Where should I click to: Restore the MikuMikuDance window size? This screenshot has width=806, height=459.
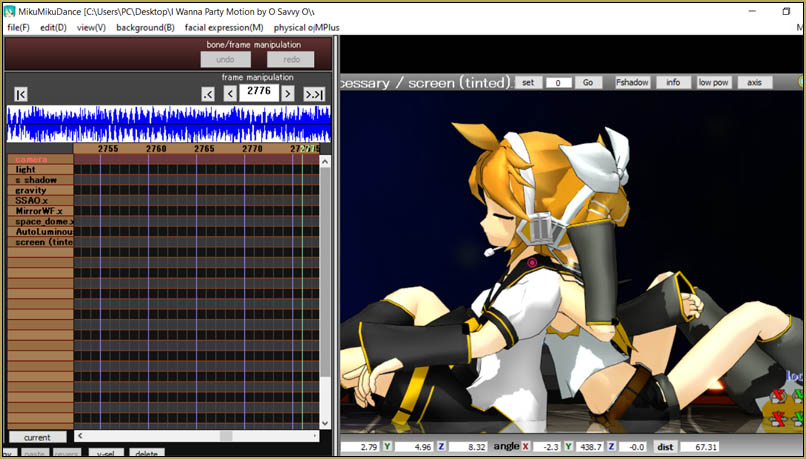click(x=786, y=11)
